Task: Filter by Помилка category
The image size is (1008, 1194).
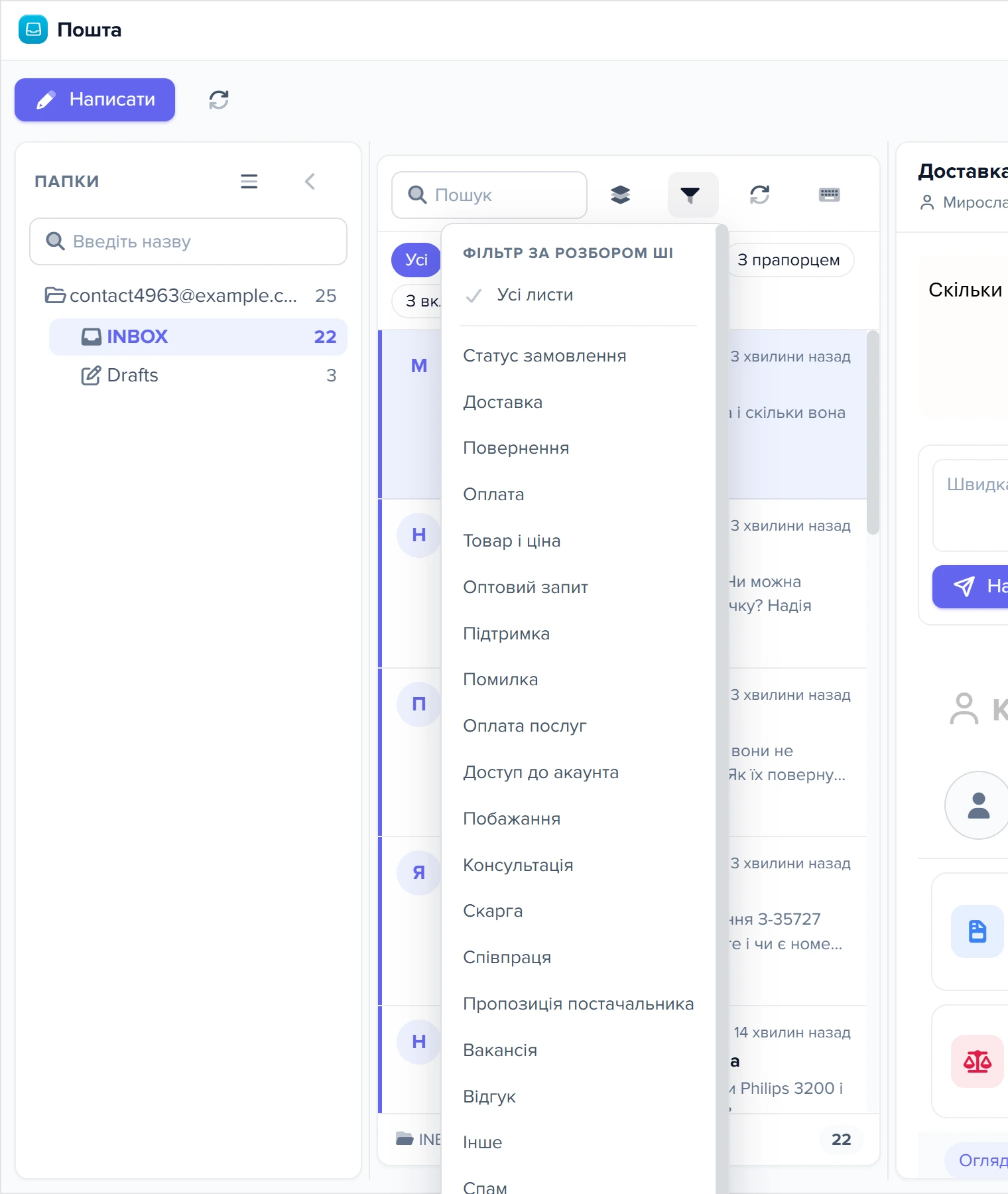Action: (x=578, y=680)
